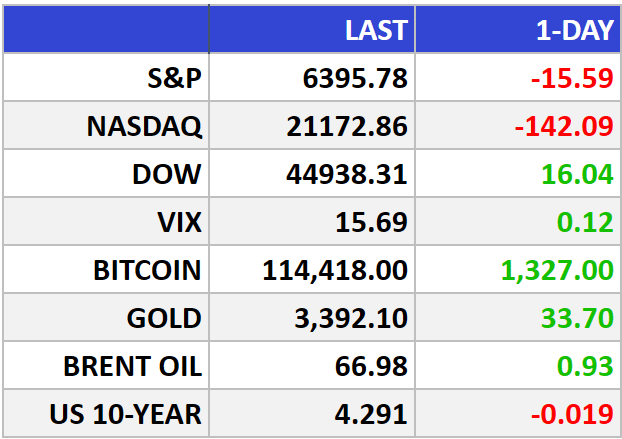Click the red -0.019 10-year change
This screenshot has height=439, width=622.
[x=572, y=414]
